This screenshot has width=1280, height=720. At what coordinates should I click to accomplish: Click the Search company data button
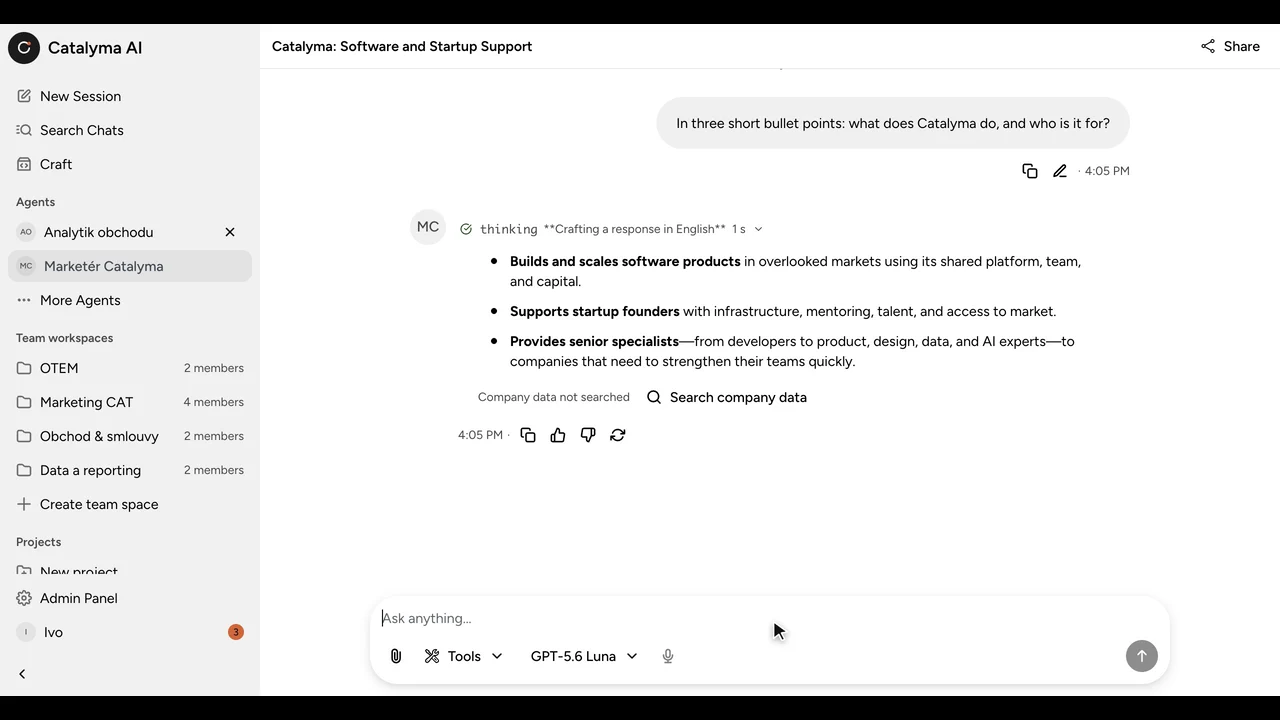(727, 397)
